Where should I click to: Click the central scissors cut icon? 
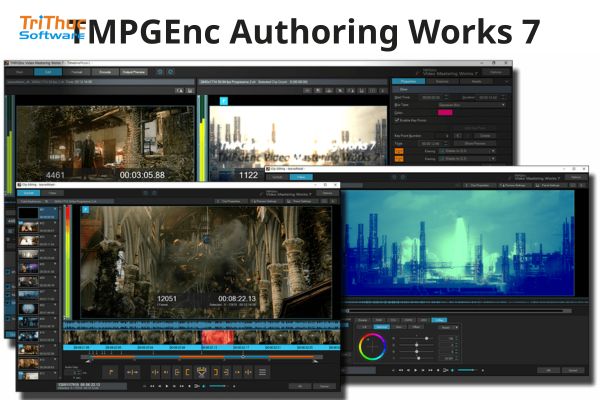[x=201, y=372]
